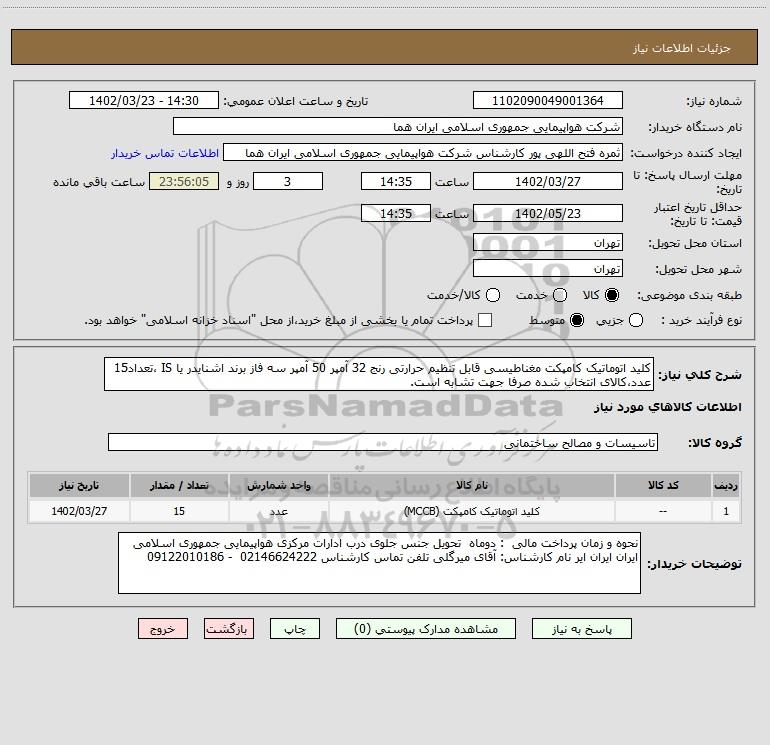The image size is (770, 745).
Task: Click the کد کالا column header
Action: tap(663, 485)
